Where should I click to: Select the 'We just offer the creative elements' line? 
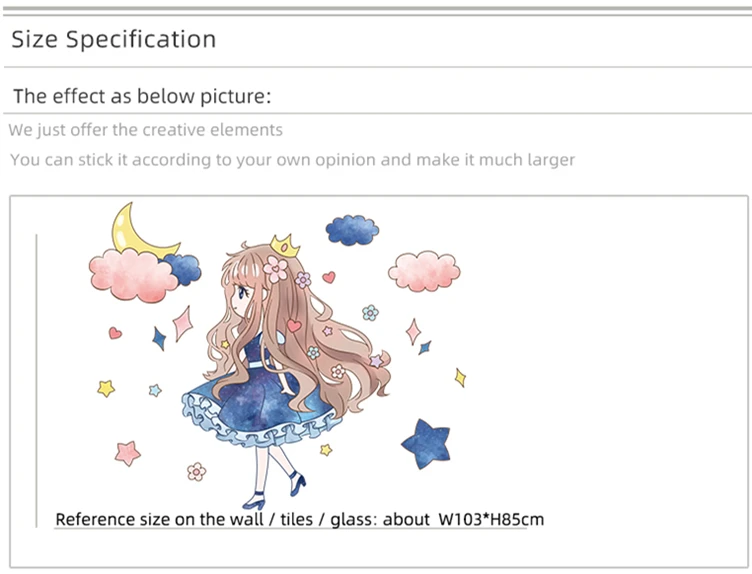(145, 130)
